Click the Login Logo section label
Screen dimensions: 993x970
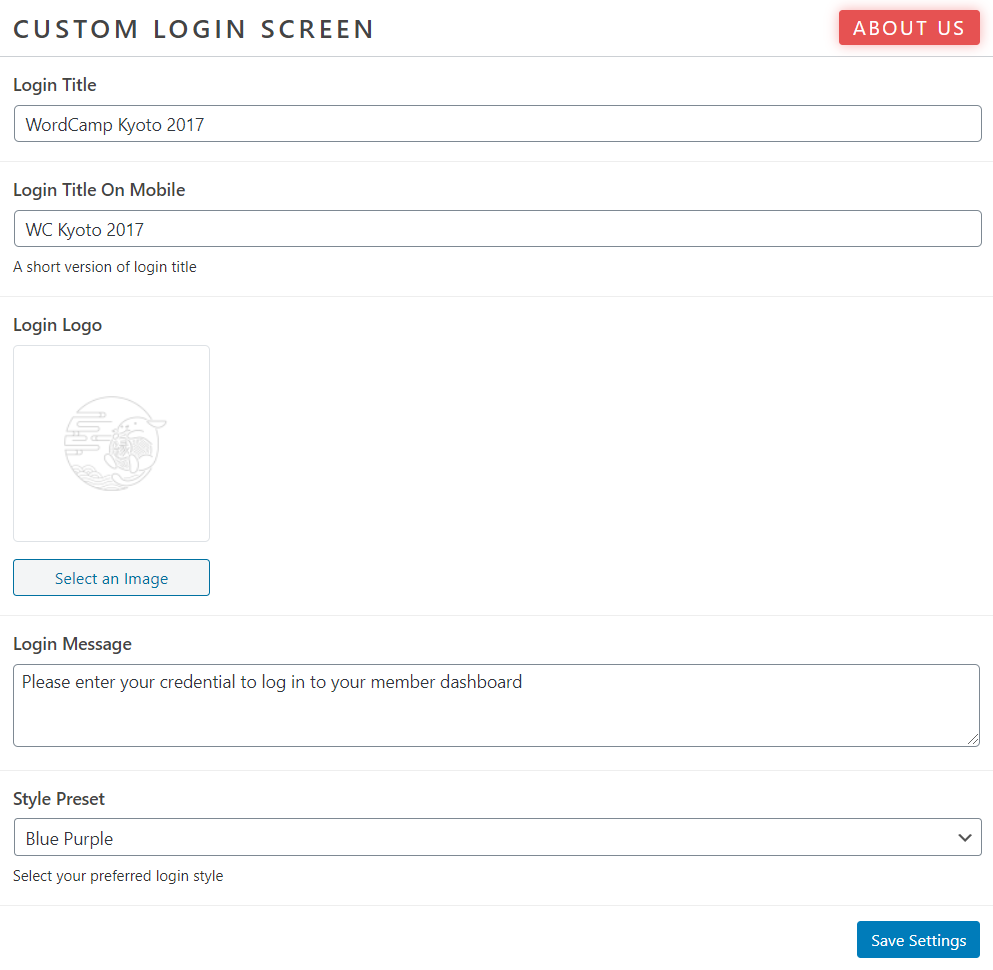click(x=57, y=324)
